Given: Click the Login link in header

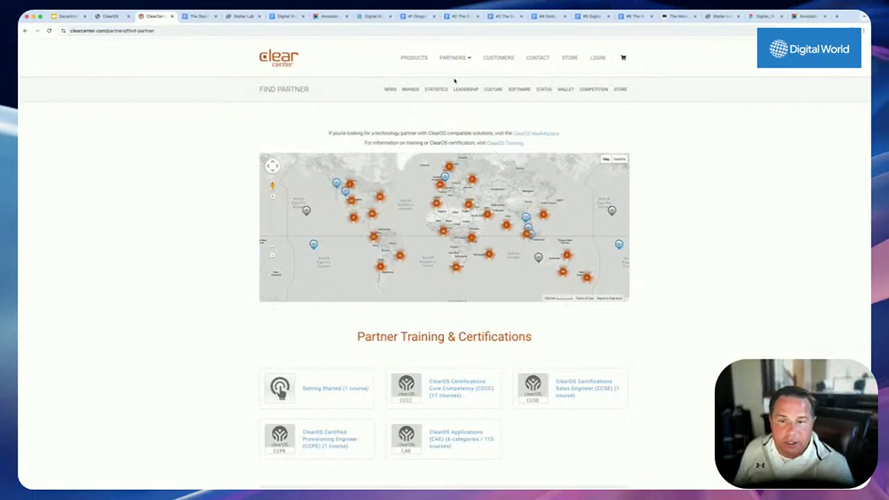Looking at the screenshot, I should point(597,58).
